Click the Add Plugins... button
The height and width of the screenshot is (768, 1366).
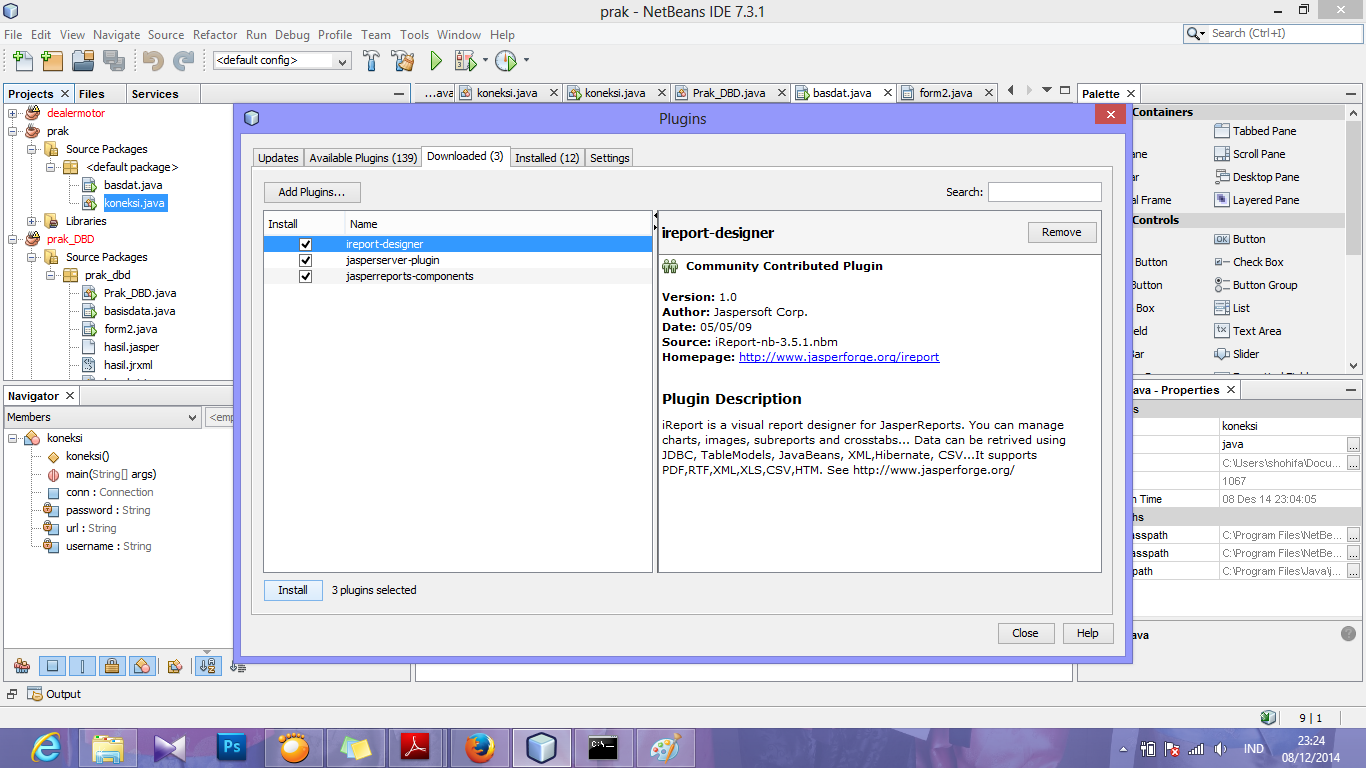(x=312, y=192)
